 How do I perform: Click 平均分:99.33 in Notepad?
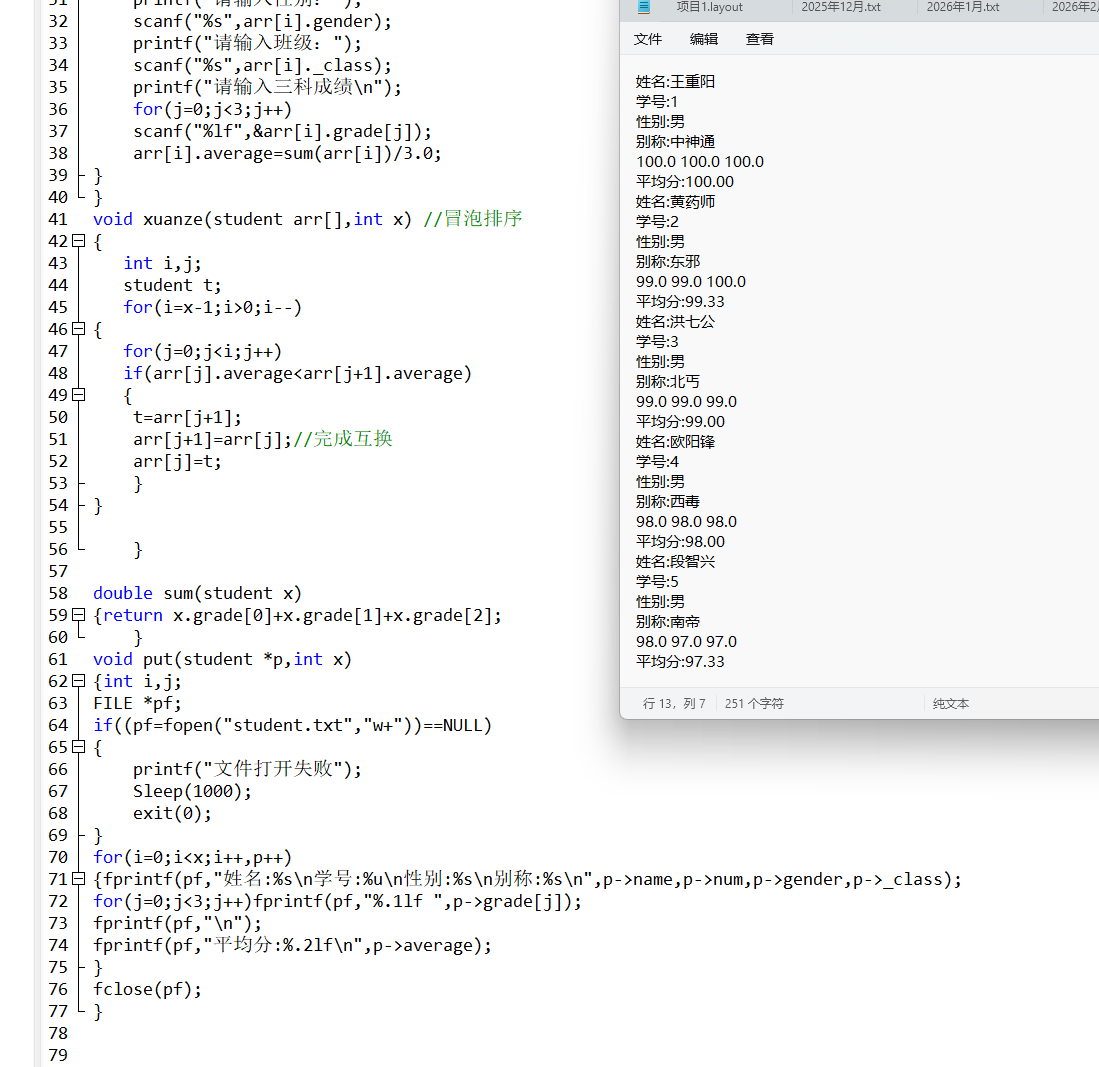[680, 301]
